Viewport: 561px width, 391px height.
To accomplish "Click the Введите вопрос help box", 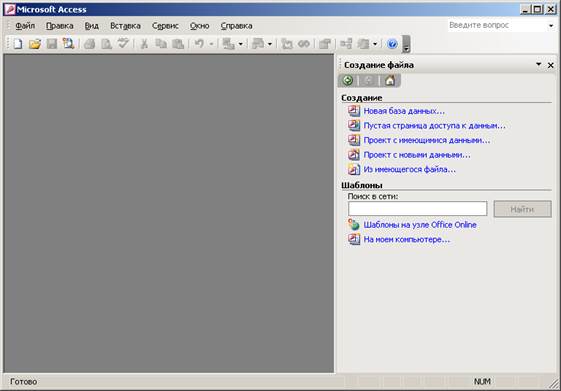I will click(497, 25).
